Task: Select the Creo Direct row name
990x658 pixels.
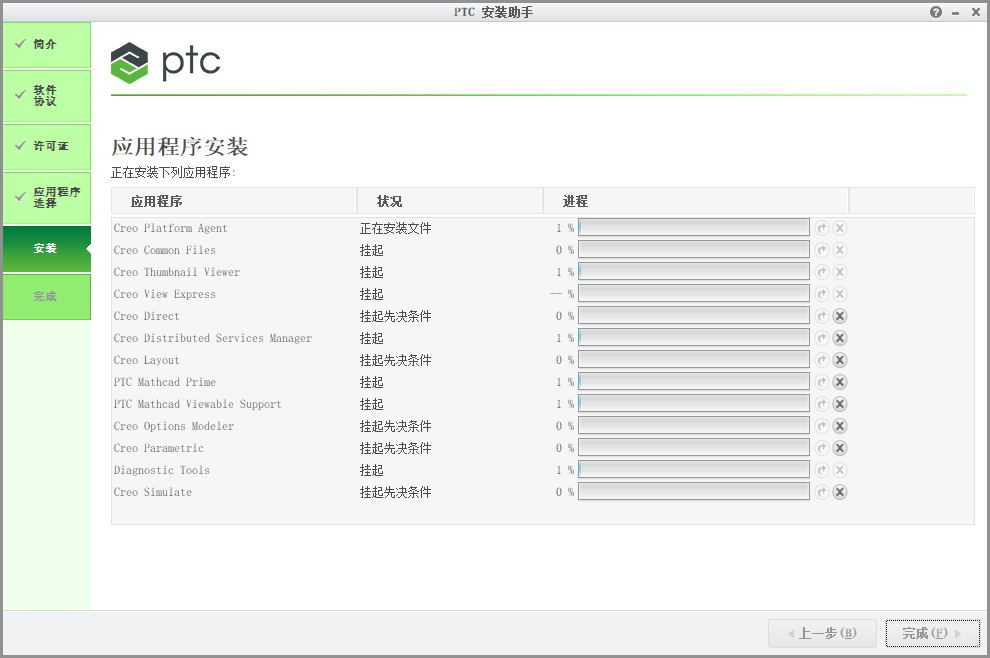Action: pos(146,316)
